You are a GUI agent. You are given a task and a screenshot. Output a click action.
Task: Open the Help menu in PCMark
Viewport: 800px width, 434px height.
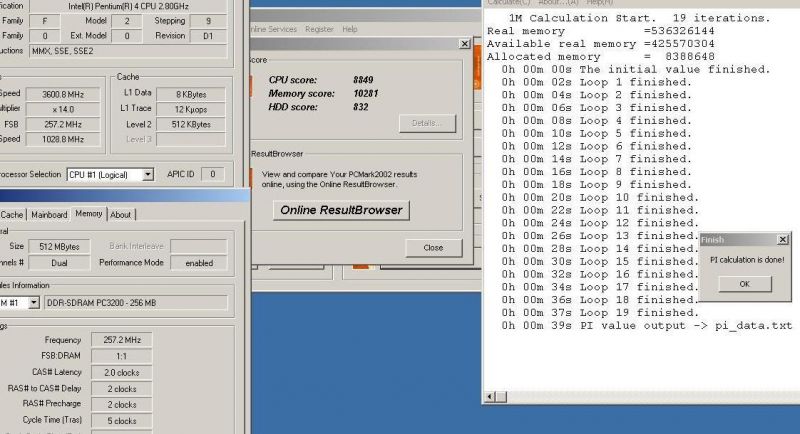click(x=349, y=29)
